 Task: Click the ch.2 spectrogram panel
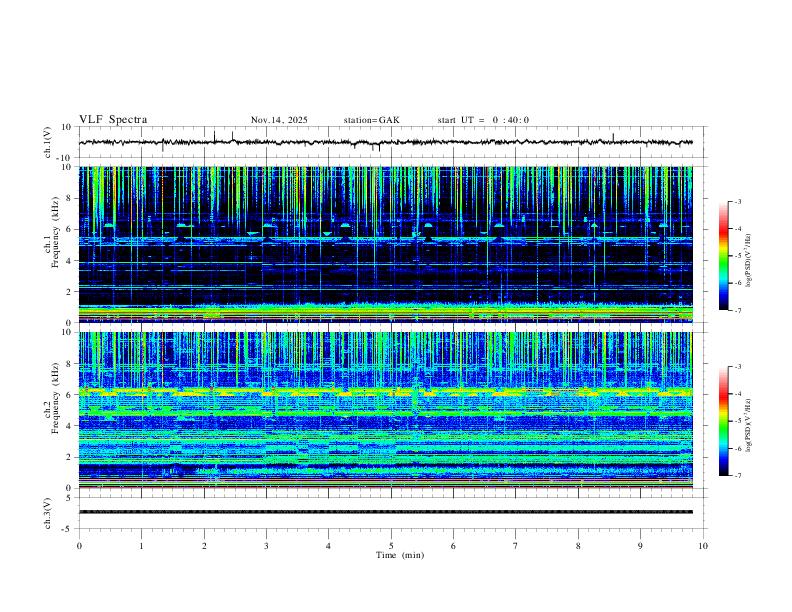pyautogui.click(x=385, y=410)
